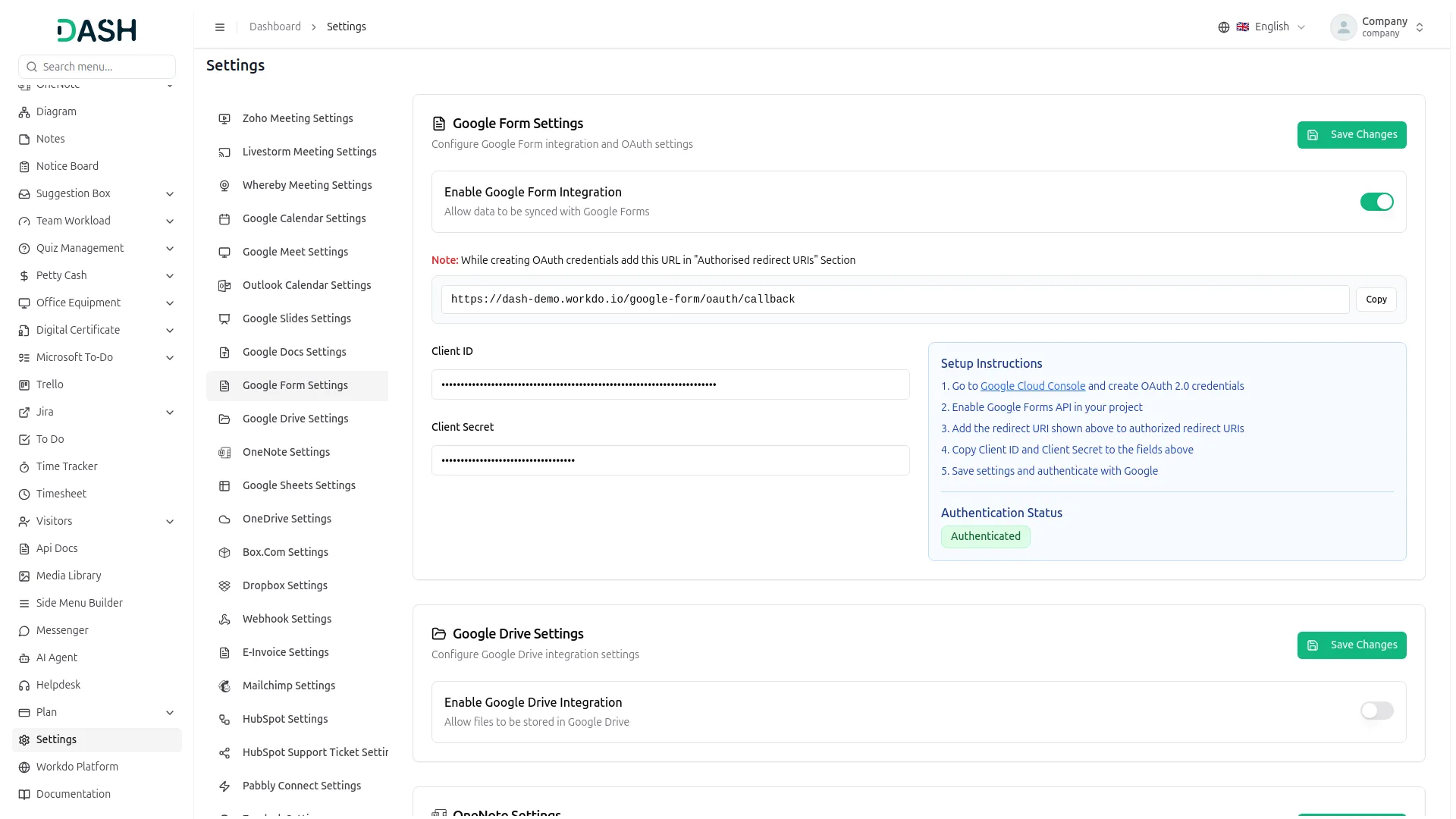The image size is (1456, 819).
Task: Click the Google Sheets Settings icon
Action: (224, 486)
